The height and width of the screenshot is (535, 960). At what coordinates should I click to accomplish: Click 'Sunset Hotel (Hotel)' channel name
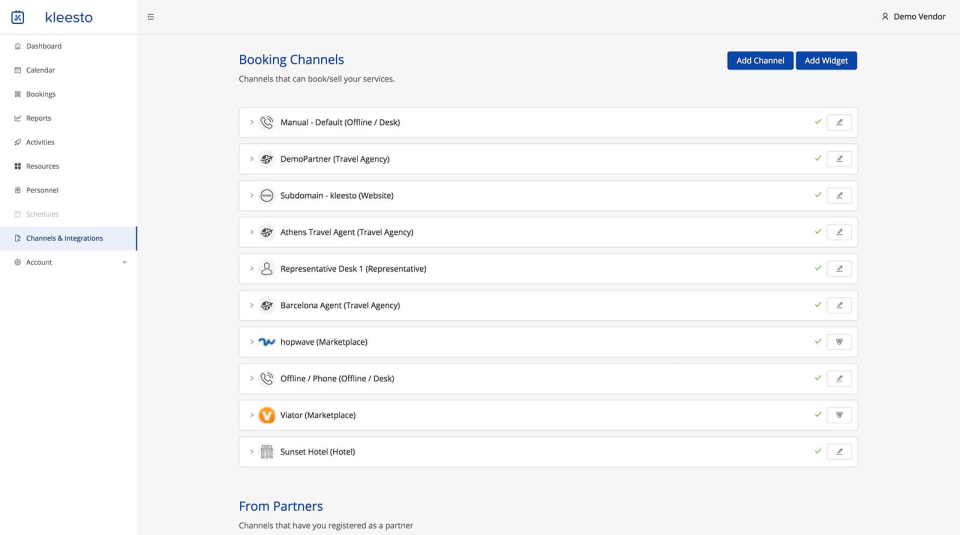click(x=317, y=452)
